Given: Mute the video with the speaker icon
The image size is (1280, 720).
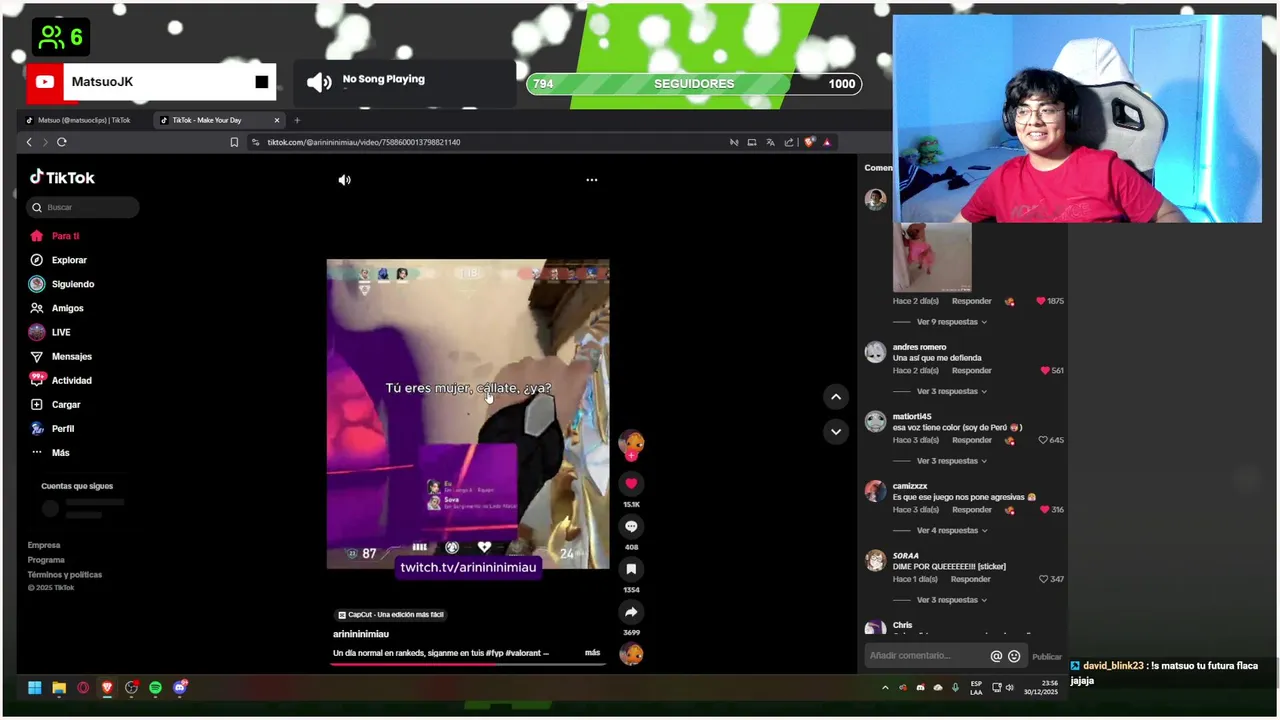Looking at the screenshot, I should tap(344, 180).
